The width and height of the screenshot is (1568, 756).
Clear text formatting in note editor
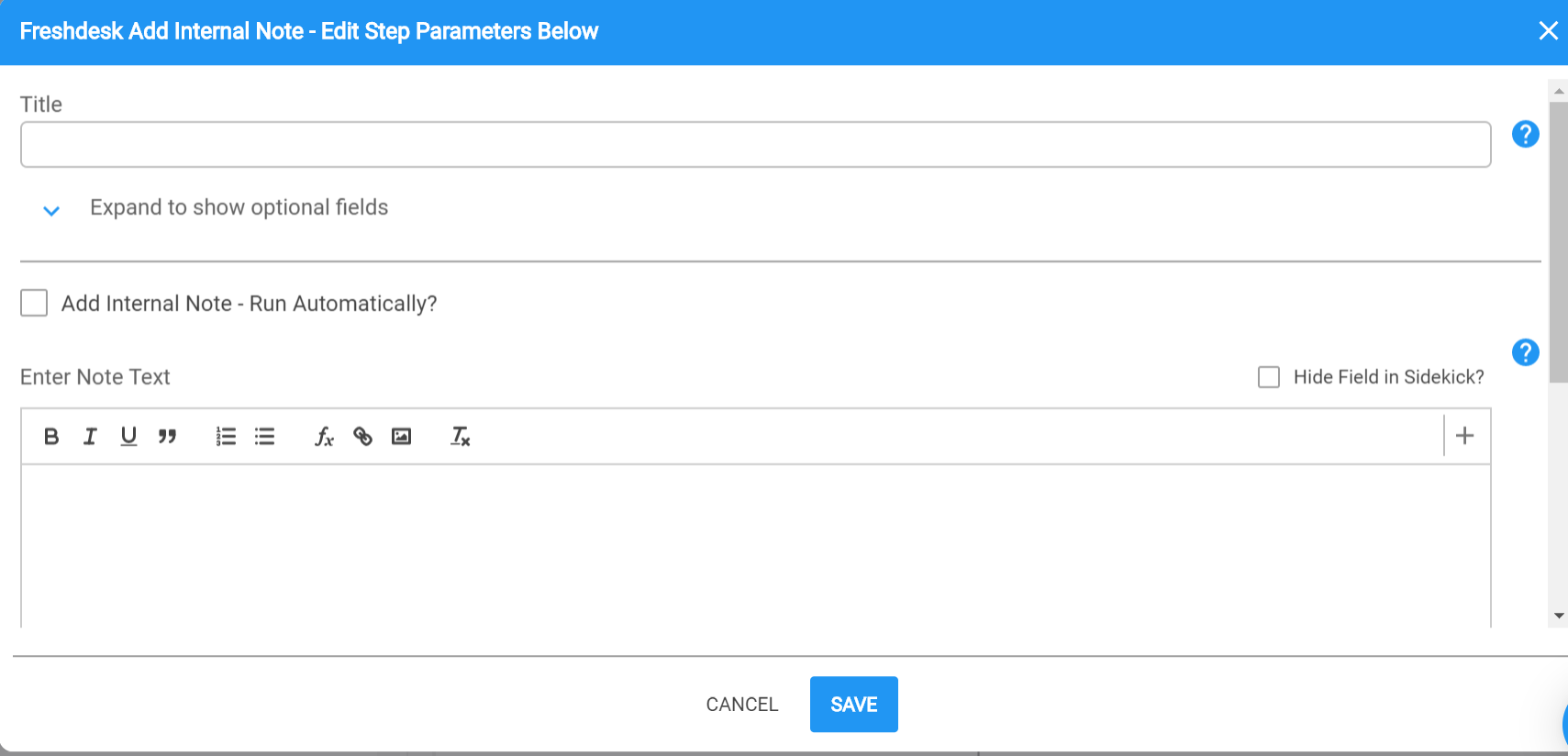coord(460,437)
